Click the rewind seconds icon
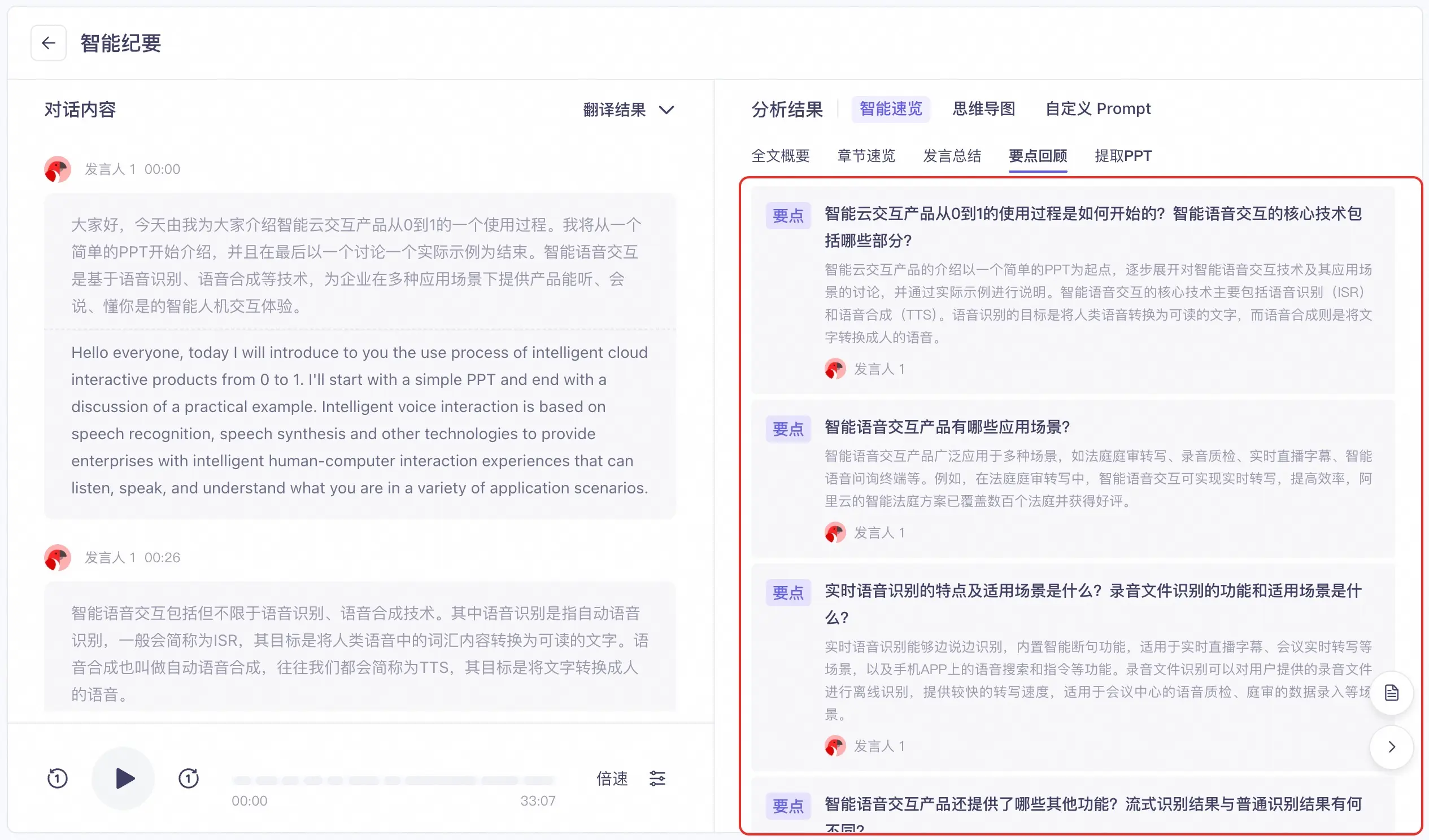The image size is (1429, 840). point(57,779)
